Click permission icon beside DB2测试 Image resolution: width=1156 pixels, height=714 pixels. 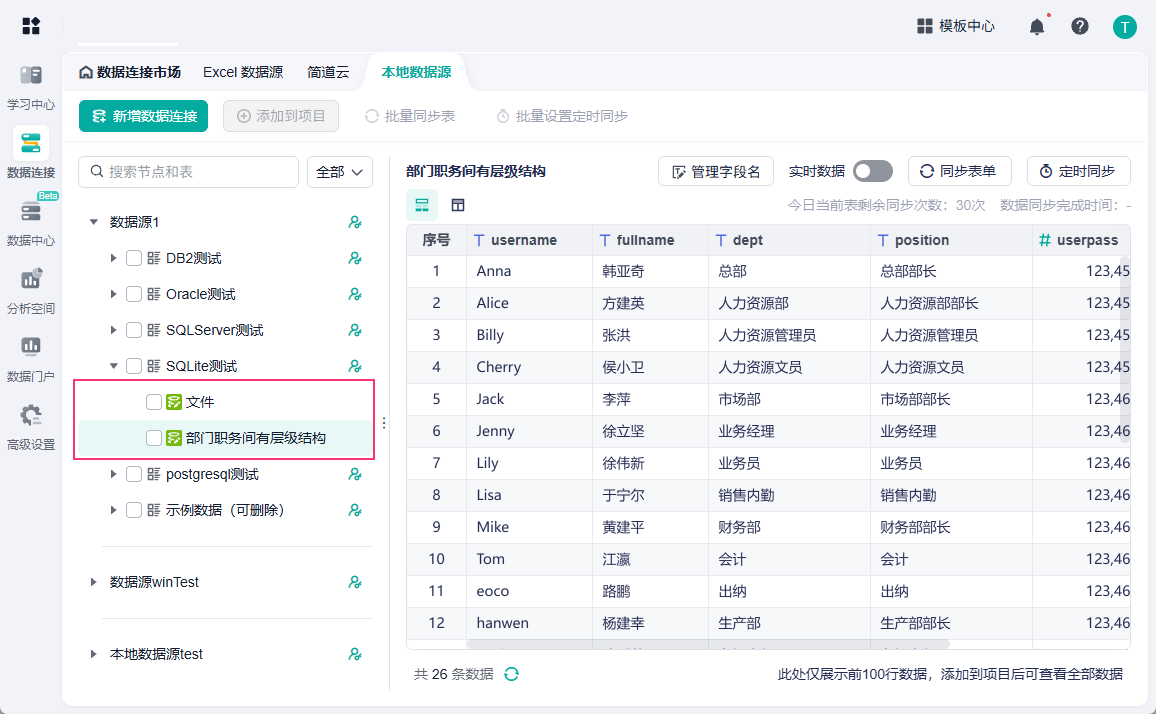coord(355,258)
